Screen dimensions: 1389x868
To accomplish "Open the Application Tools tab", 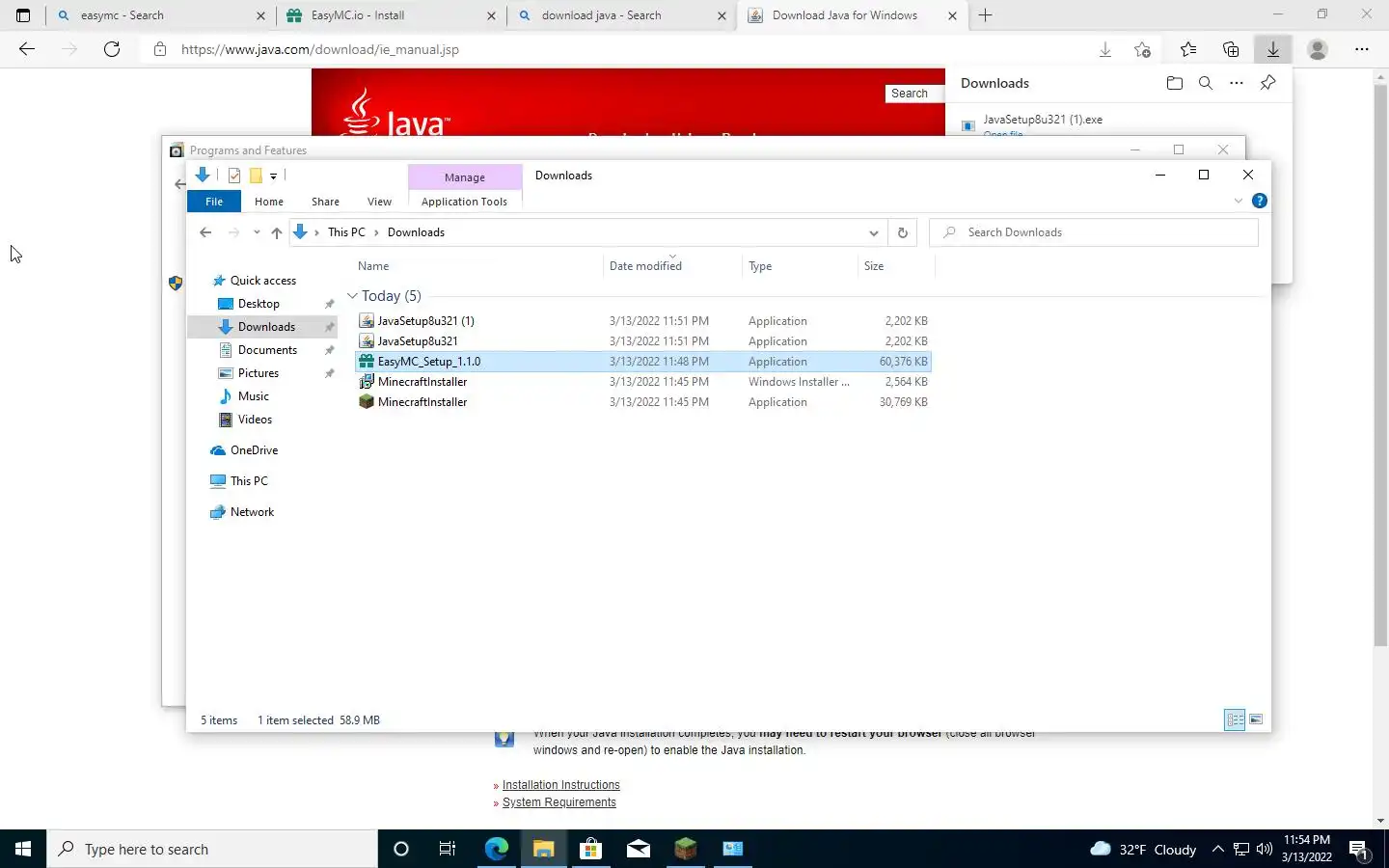I will tap(464, 202).
